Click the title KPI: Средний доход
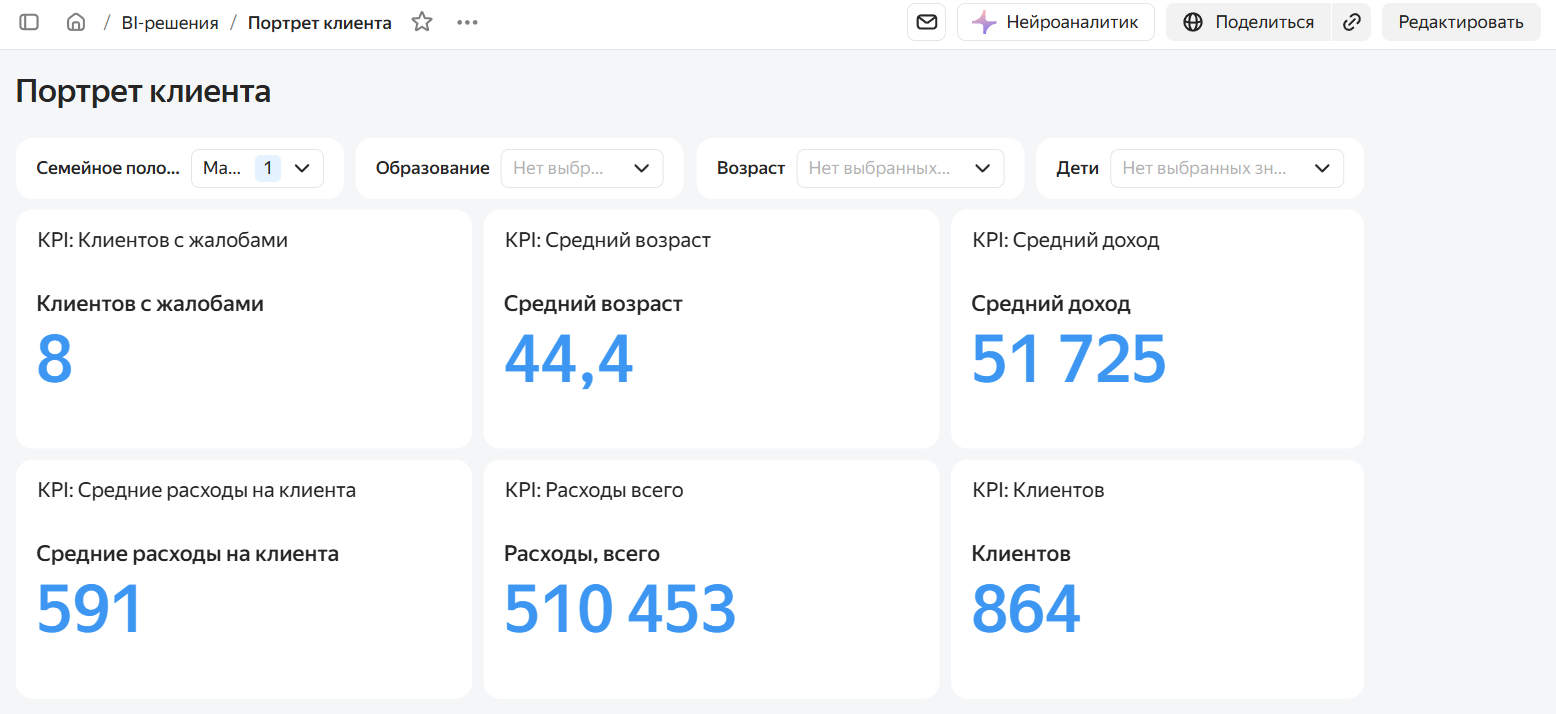Image resolution: width=1556 pixels, height=714 pixels. [x=1066, y=240]
